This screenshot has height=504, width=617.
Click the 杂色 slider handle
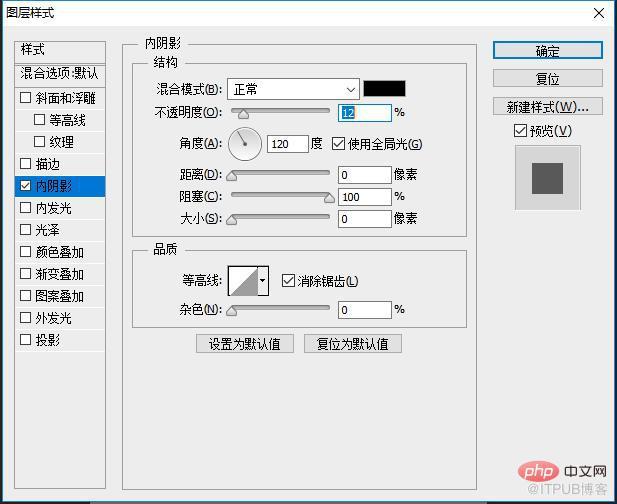tap(232, 311)
